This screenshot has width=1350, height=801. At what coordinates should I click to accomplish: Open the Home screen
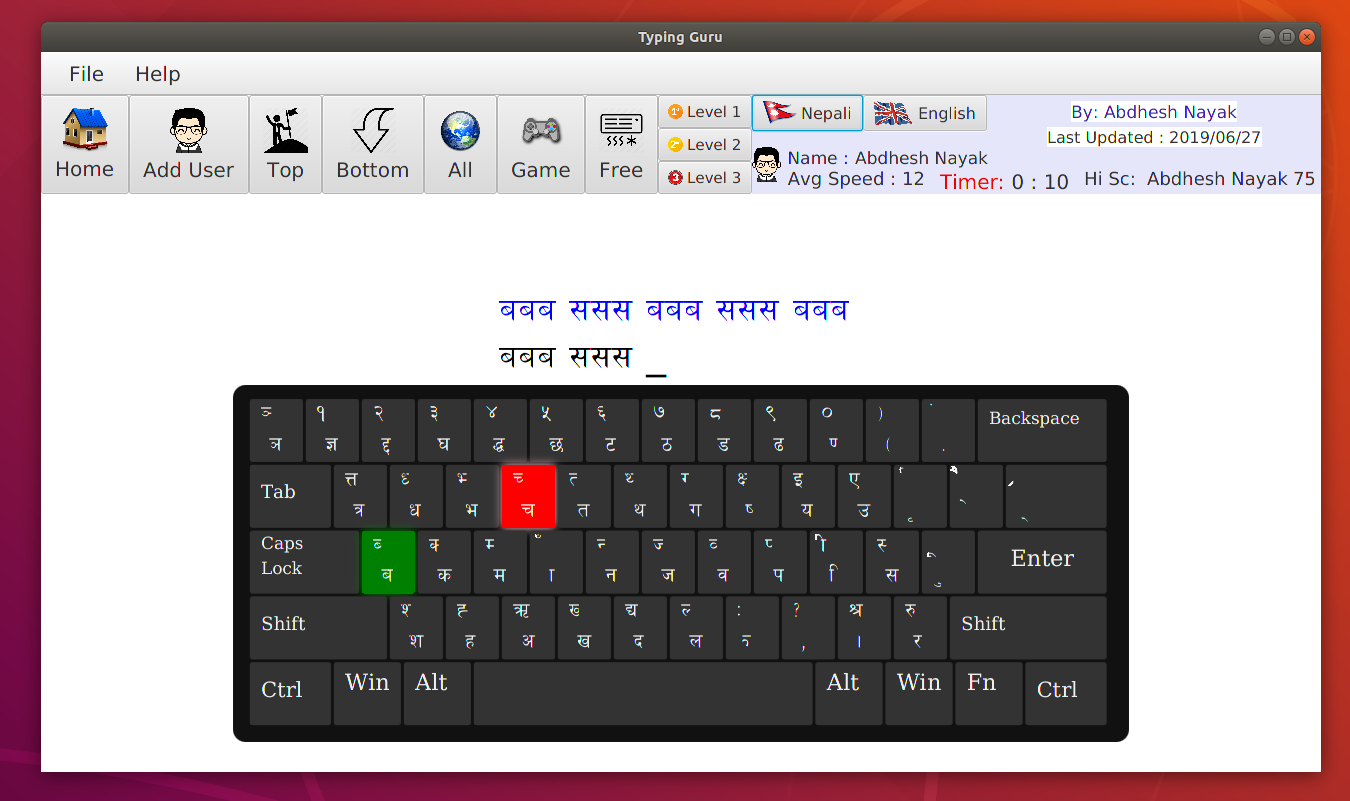tap(84, 144)
